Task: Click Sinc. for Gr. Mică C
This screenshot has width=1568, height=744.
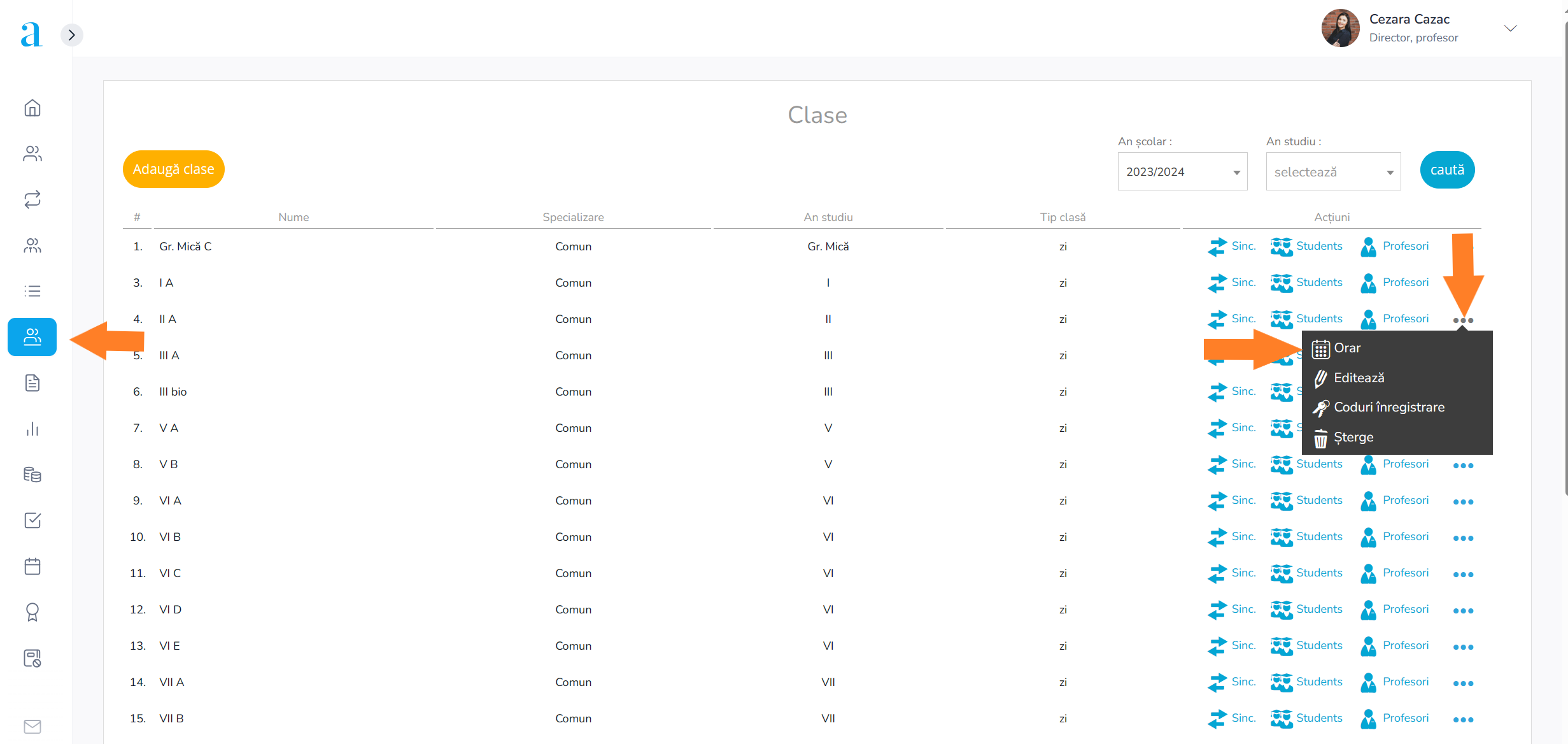Action: 1231,247
